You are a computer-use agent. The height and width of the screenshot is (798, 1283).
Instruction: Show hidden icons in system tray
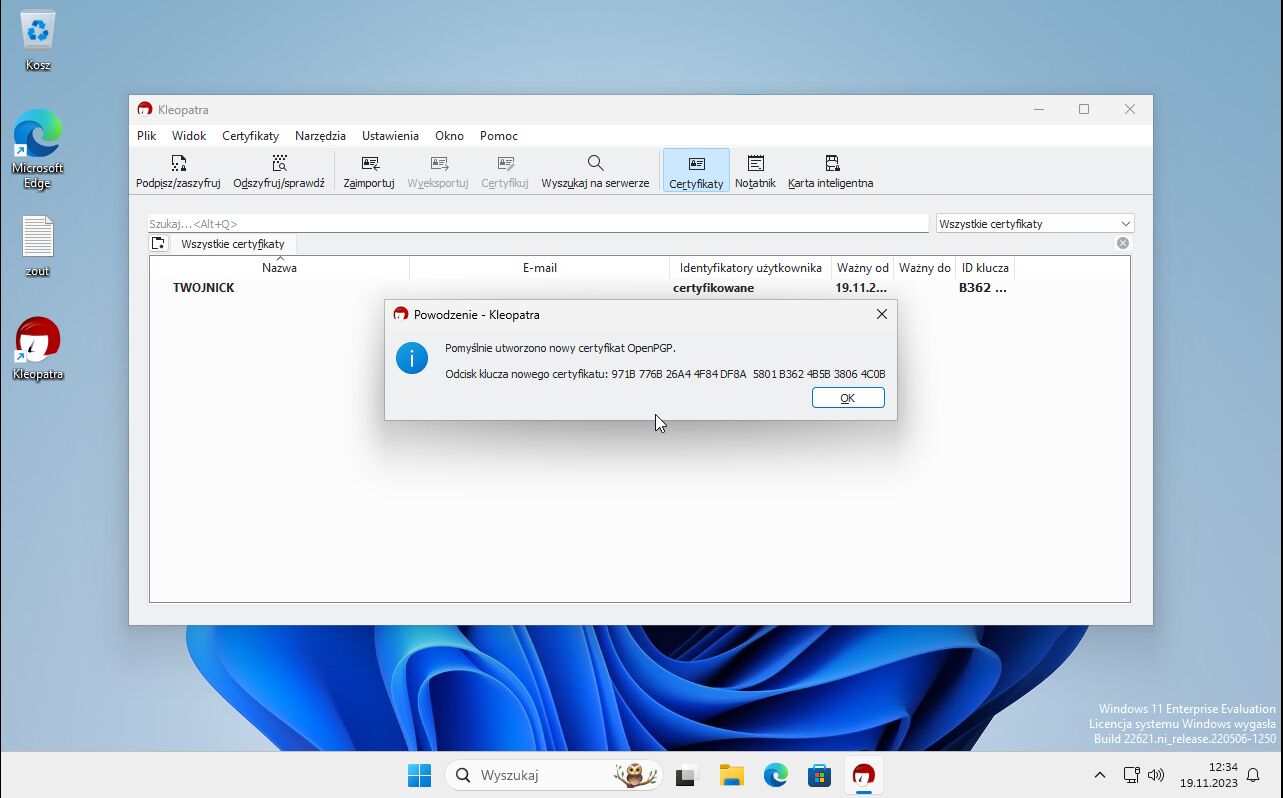[x=1100, y=775]
